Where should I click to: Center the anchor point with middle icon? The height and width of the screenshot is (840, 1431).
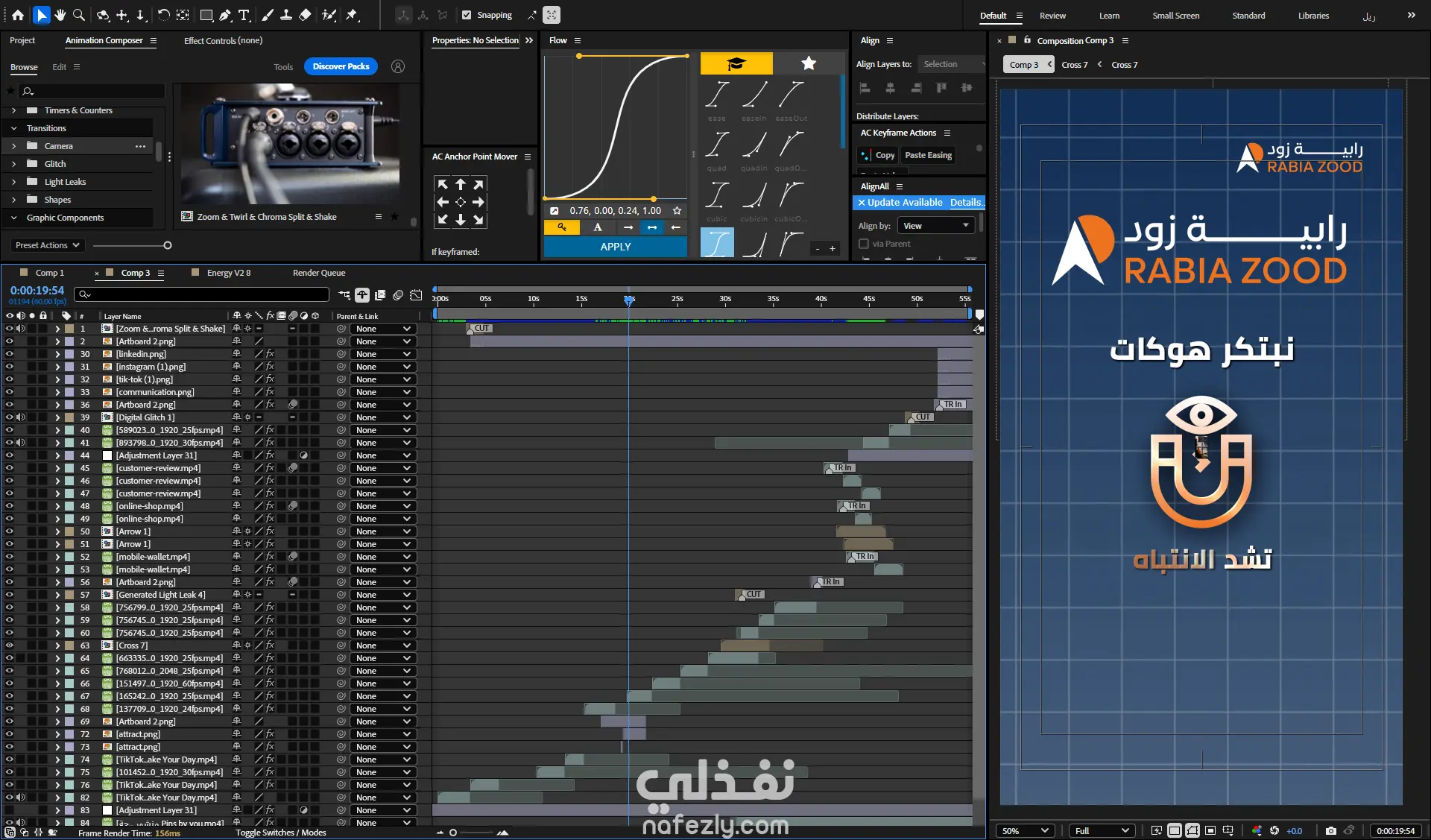461,202
